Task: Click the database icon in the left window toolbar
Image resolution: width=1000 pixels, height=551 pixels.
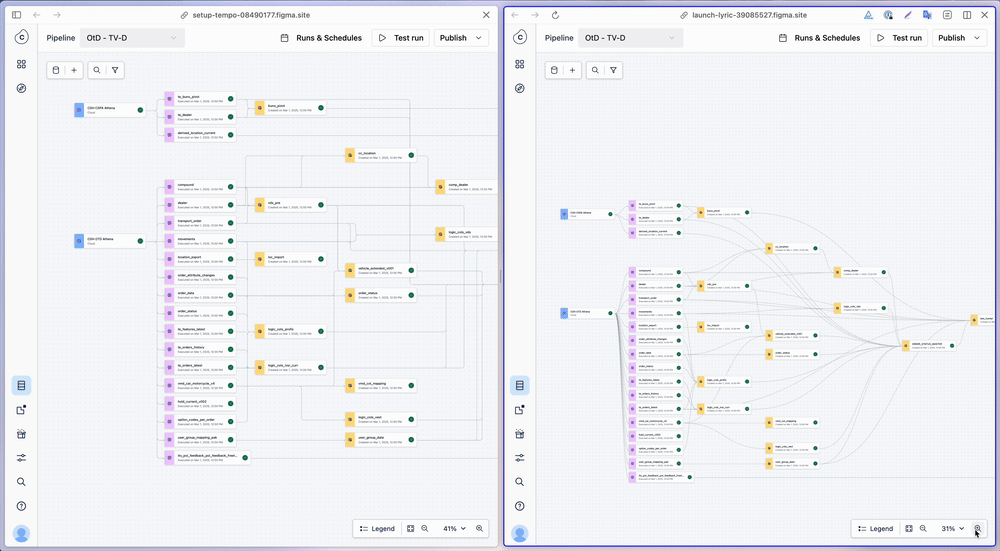Action: 56,70
